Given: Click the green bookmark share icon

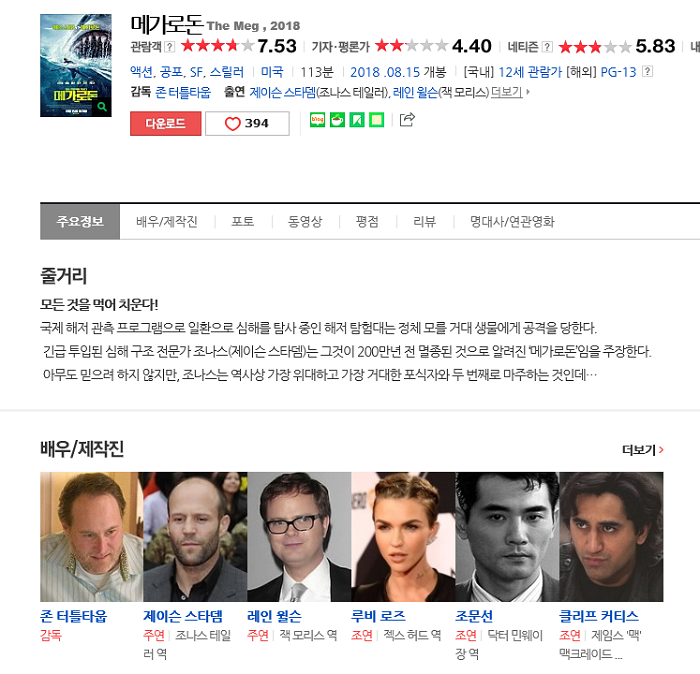Looking at the screenshot, I should (357, 120).
